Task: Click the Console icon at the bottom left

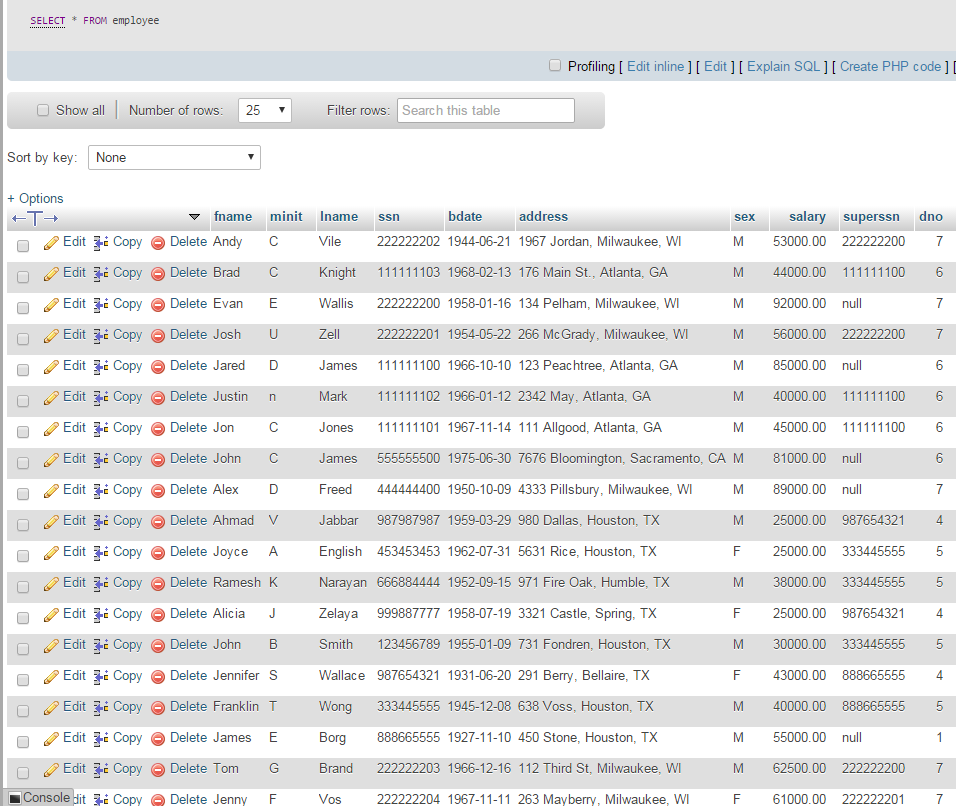Action: [x=15, y=797]
